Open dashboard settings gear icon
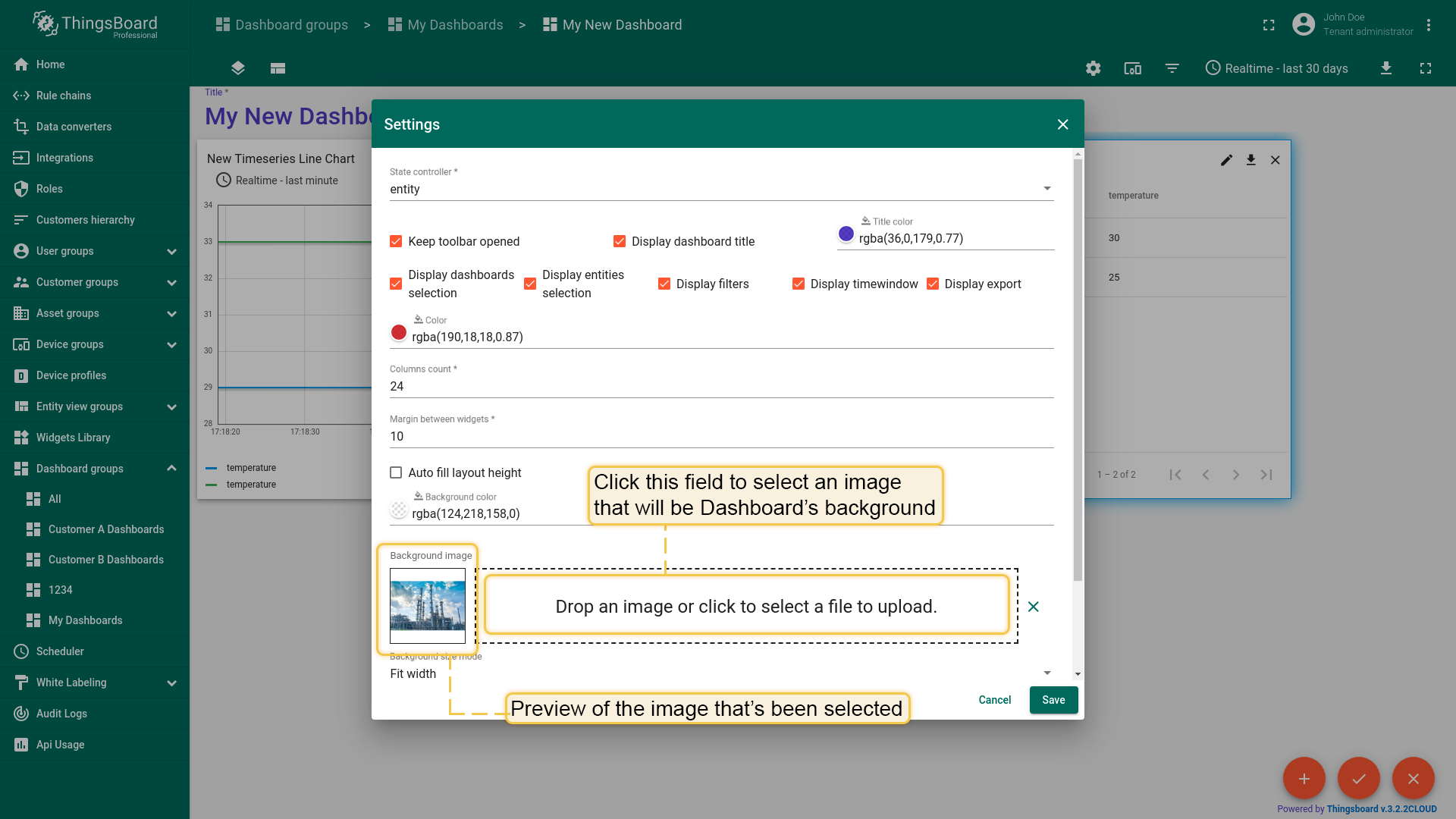 point(1093,68)
